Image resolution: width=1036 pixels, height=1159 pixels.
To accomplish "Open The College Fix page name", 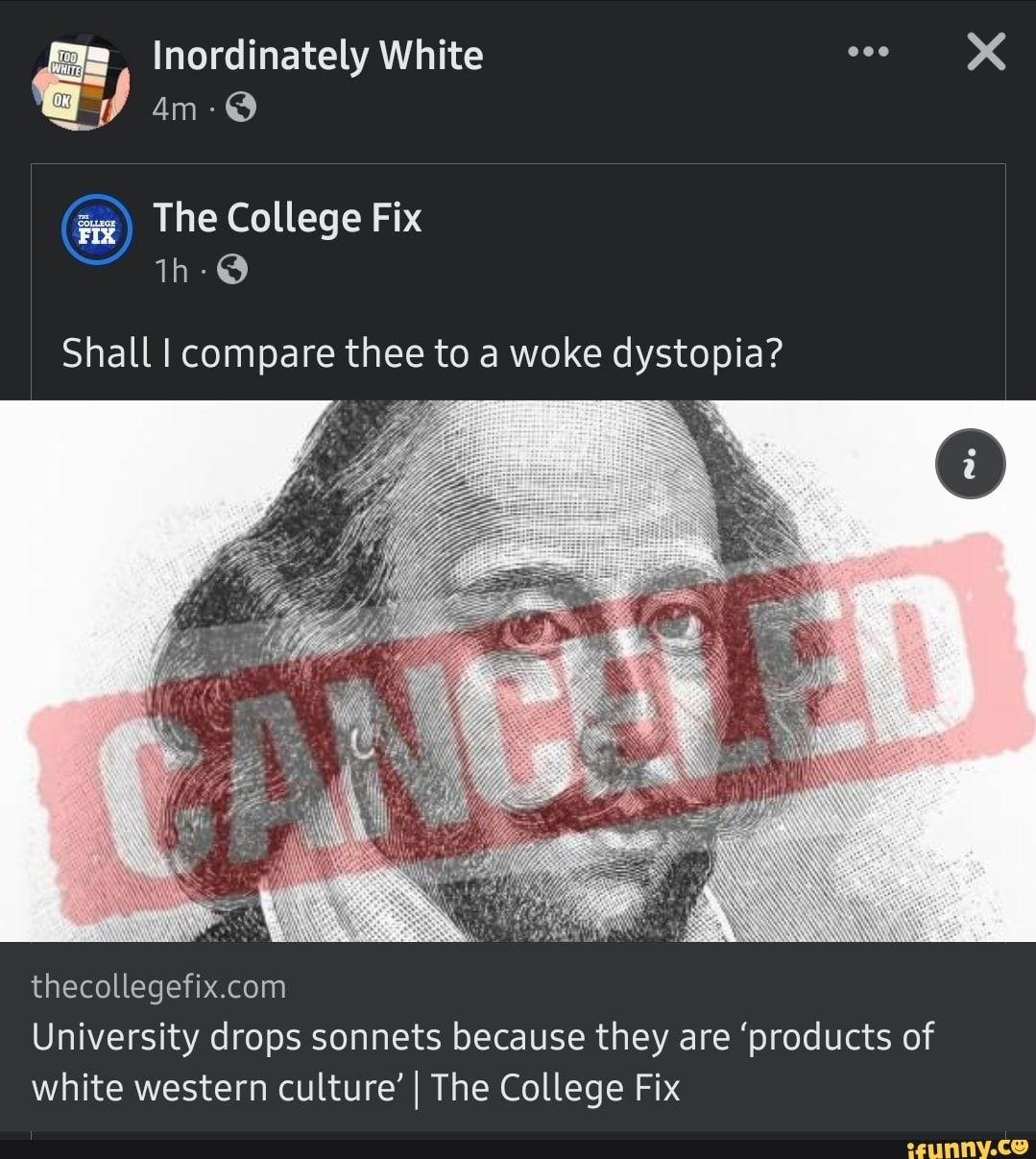I will pos(287,218).
